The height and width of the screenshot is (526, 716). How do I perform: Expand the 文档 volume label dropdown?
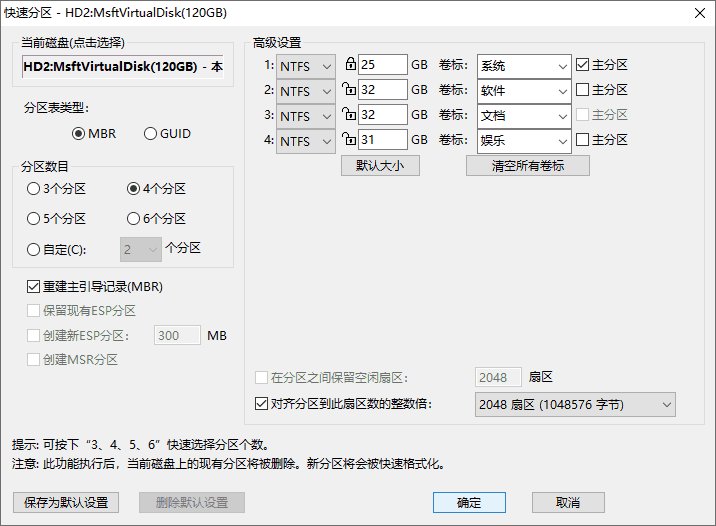(563, 116)
